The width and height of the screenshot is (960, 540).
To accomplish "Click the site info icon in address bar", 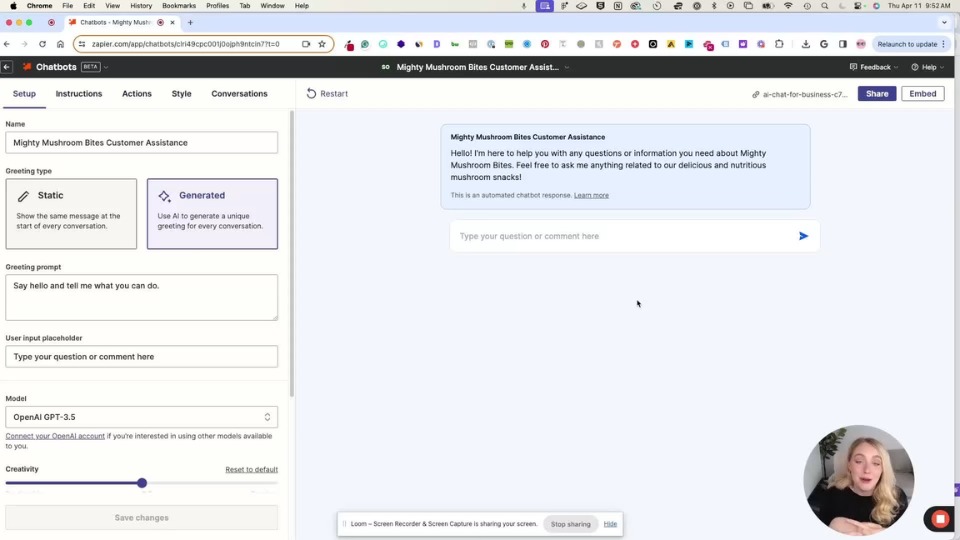I will click(82, 44).
